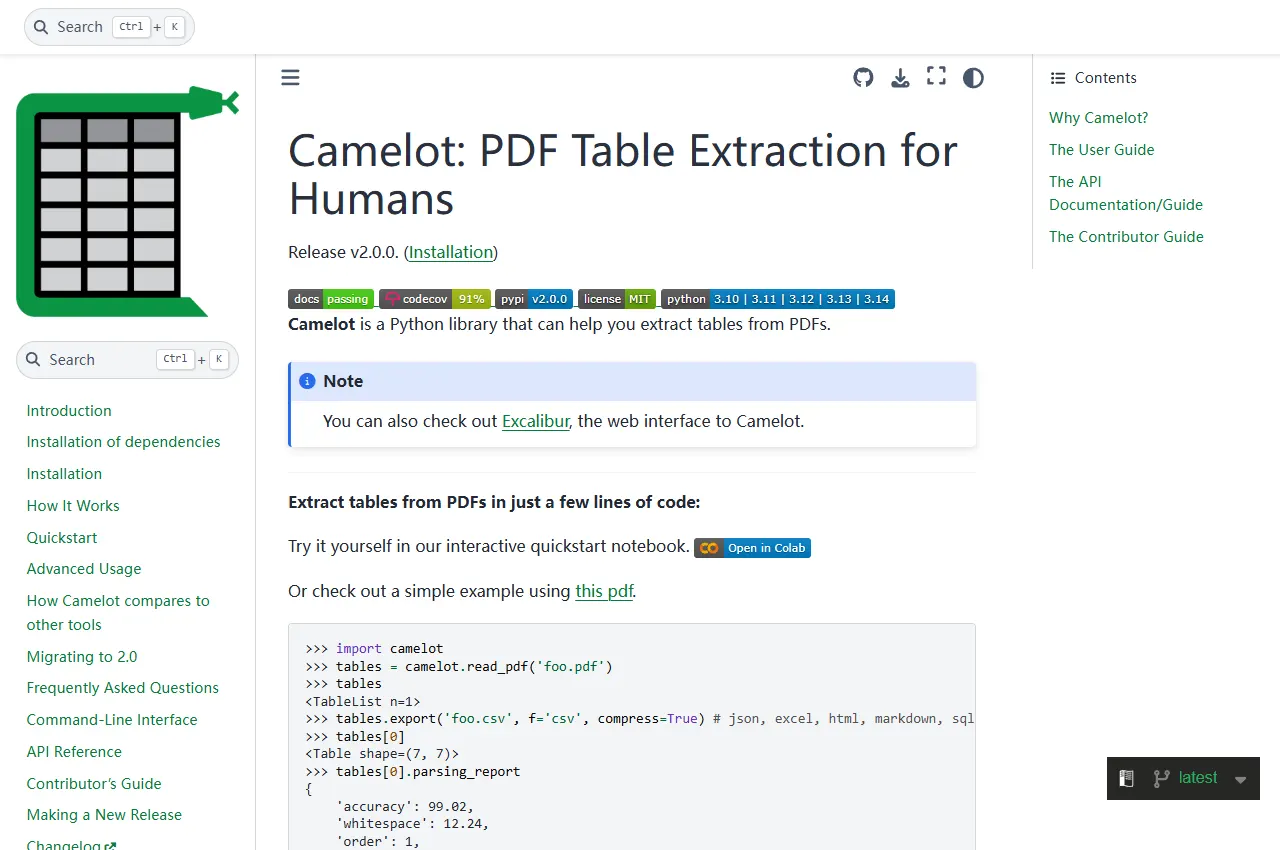
Task: Click the "'accuracy': 99.02," line
Action: tap(405, 806)
